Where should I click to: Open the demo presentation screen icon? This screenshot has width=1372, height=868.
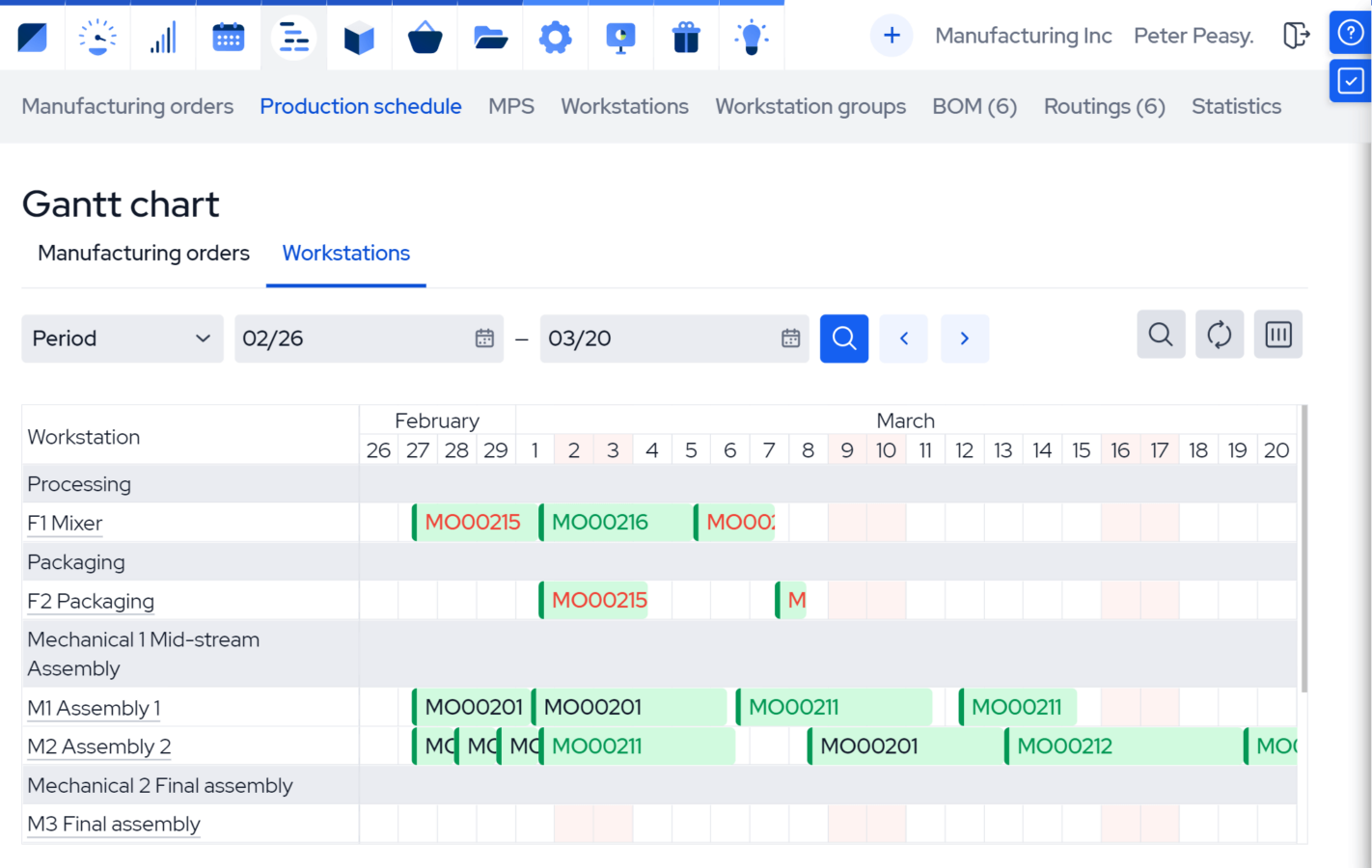620,37
